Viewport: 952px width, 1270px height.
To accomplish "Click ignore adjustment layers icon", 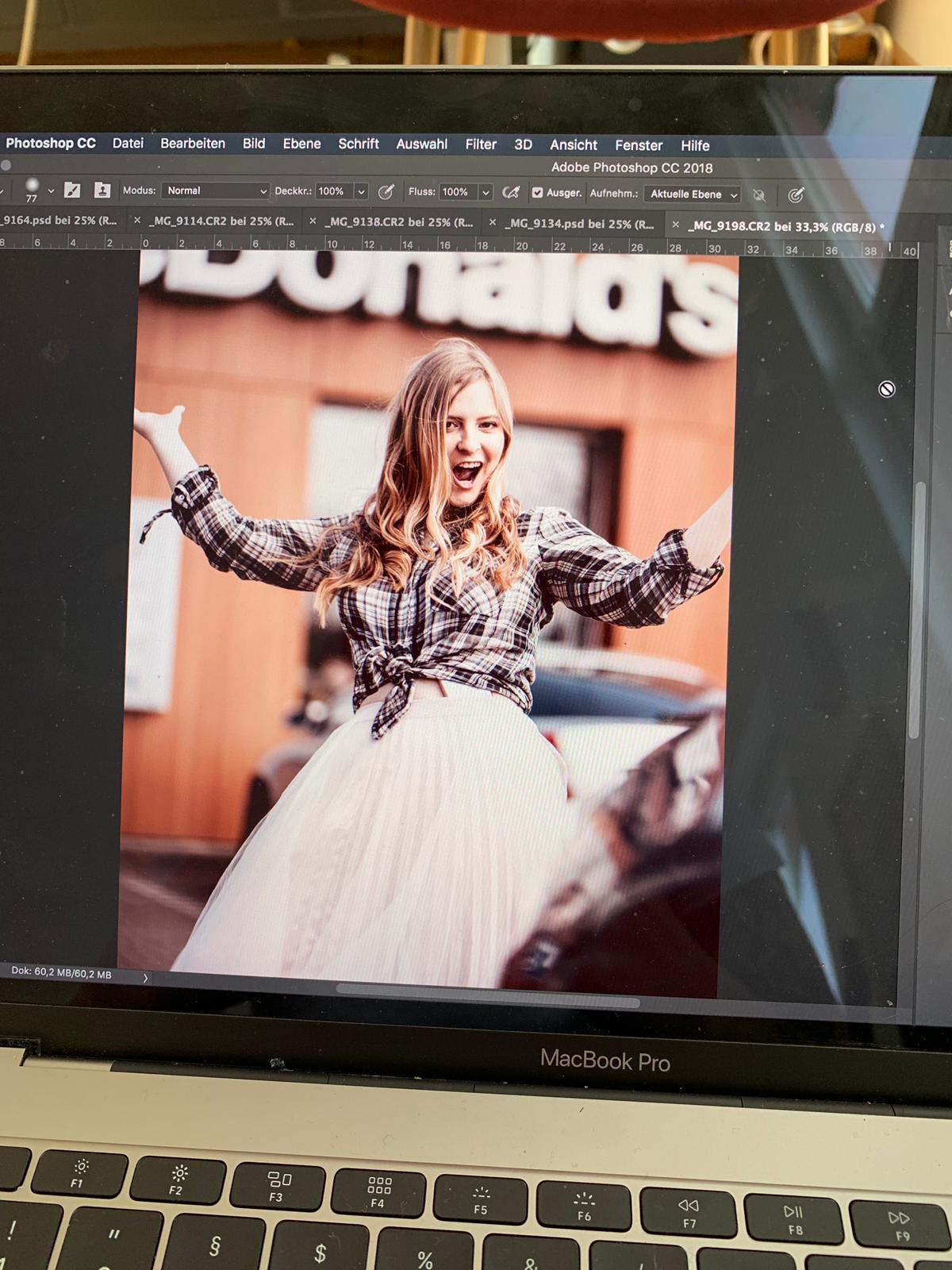I will click(x=759, y=194).
